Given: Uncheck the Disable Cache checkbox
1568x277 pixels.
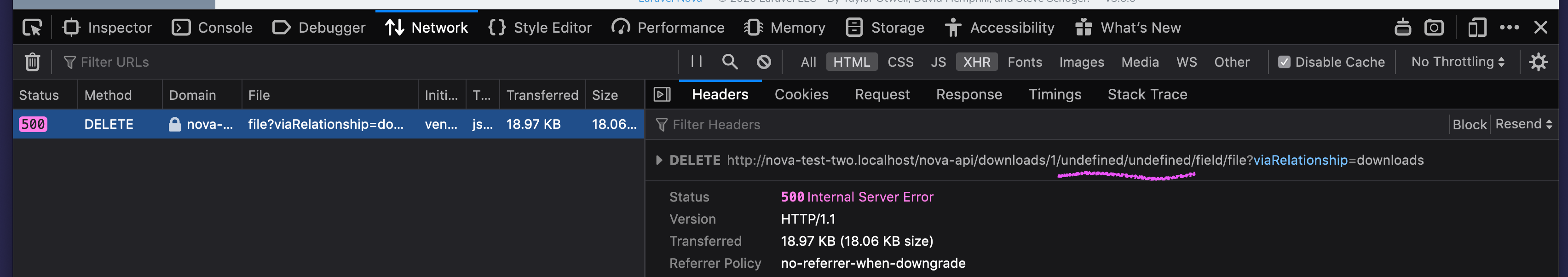Looking at the screenshot, I should [1284, 62].
